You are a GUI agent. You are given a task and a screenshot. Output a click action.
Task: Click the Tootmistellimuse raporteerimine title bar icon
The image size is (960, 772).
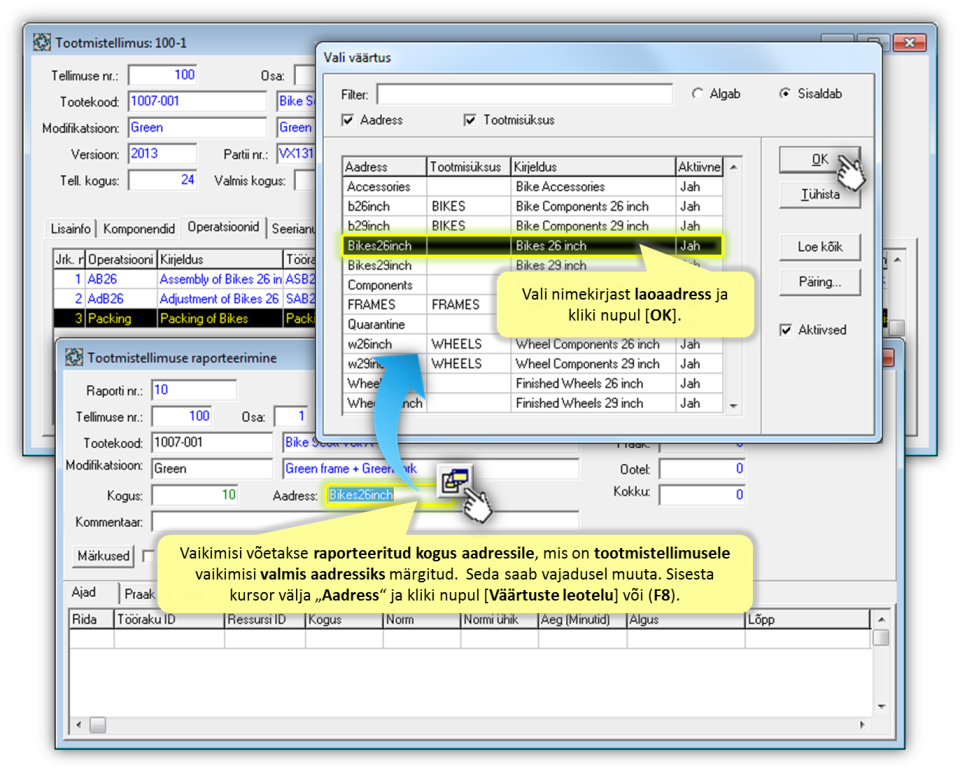(72, 357)
